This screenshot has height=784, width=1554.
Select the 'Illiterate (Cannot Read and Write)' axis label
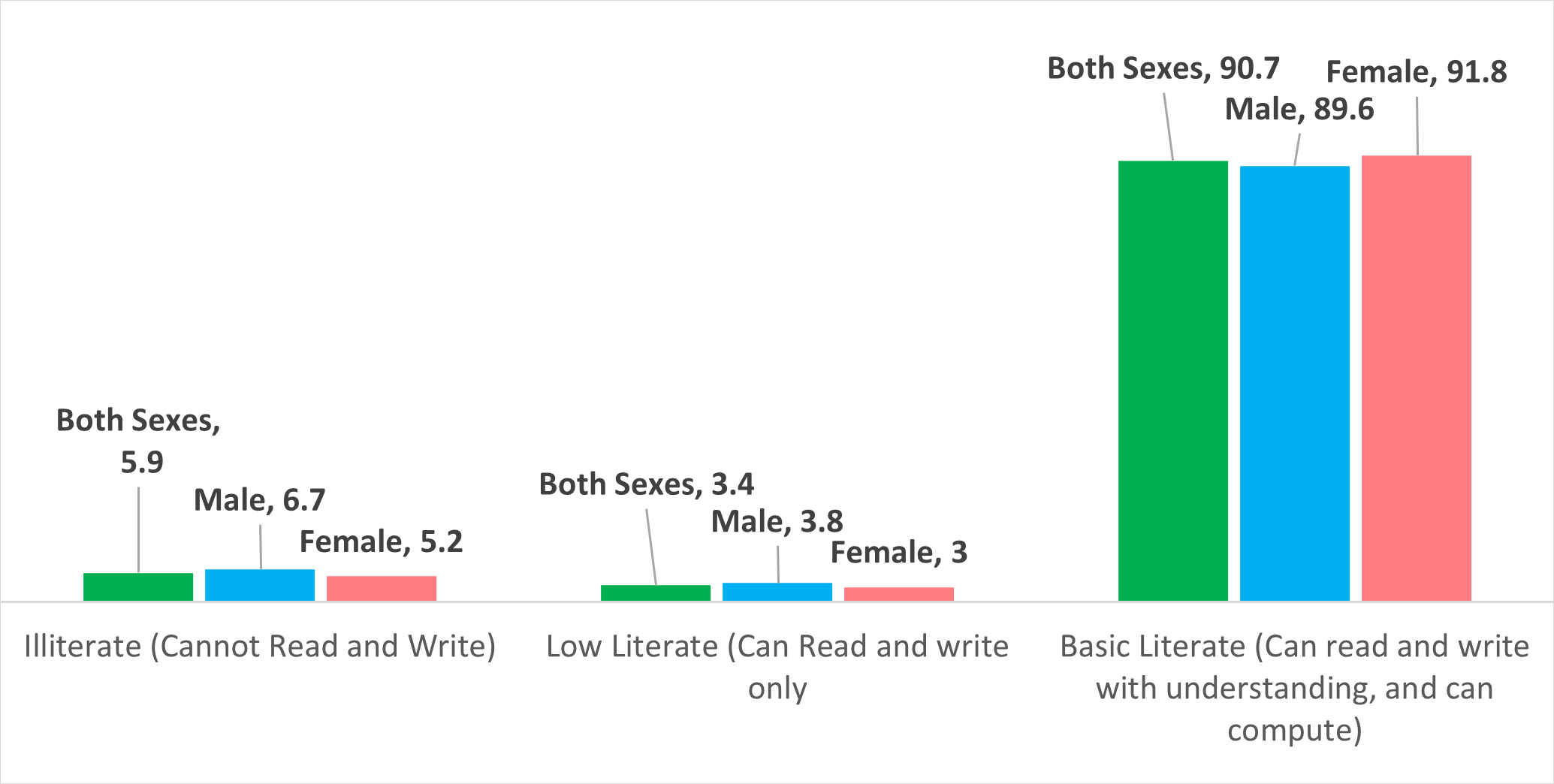pos(260,647)
